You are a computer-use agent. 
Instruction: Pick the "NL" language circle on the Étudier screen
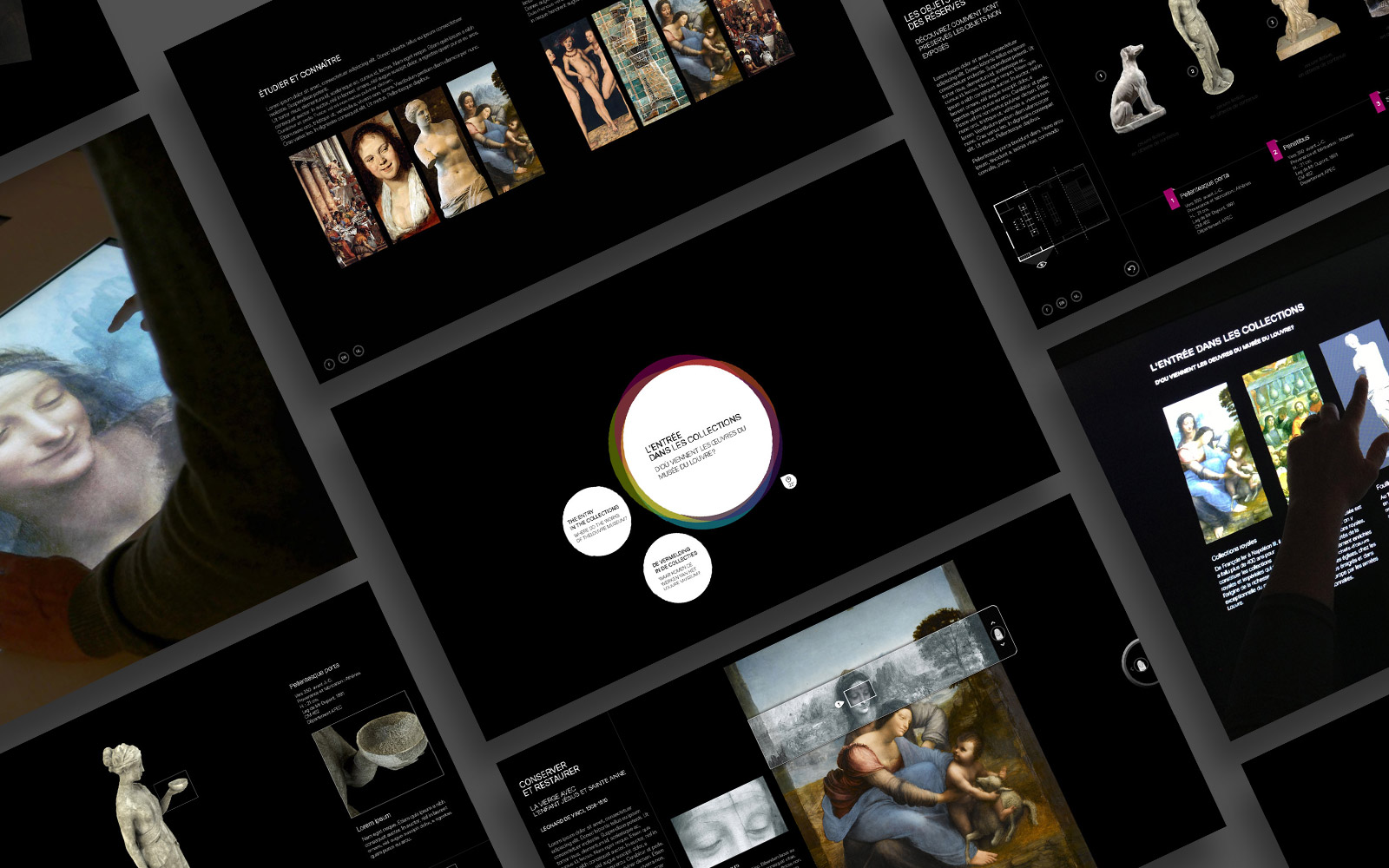click(359, 351)
